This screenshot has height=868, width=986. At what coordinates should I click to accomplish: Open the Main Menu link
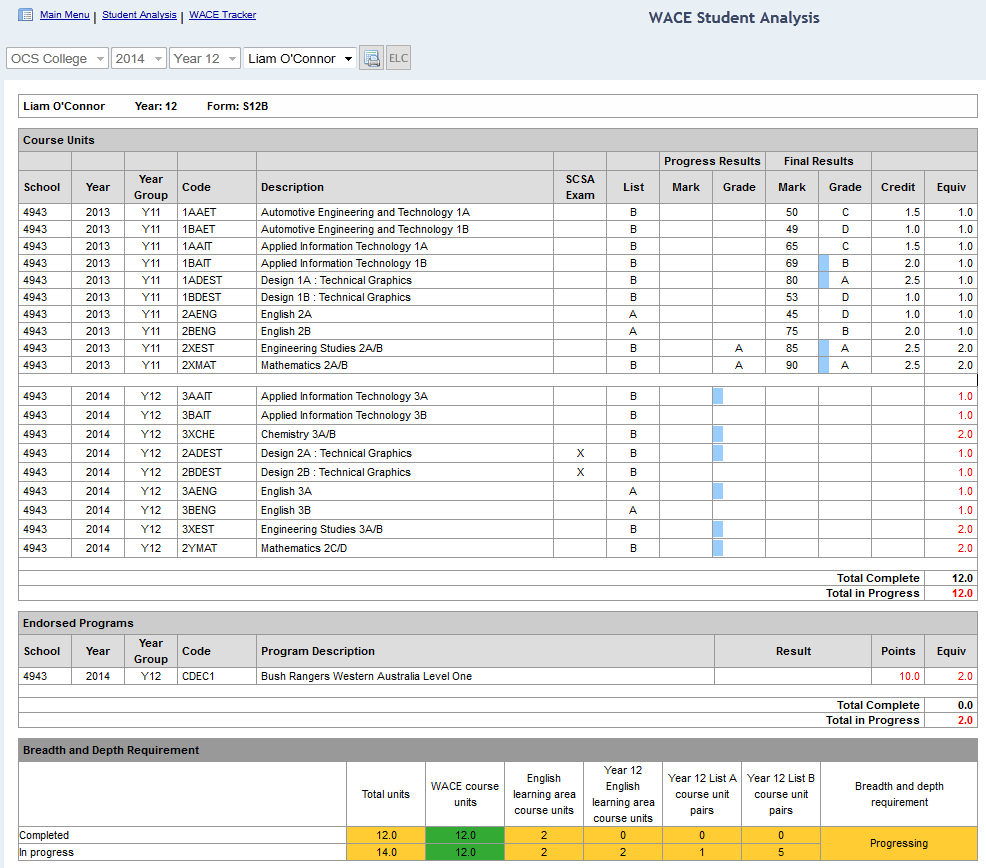coord(64,15)
